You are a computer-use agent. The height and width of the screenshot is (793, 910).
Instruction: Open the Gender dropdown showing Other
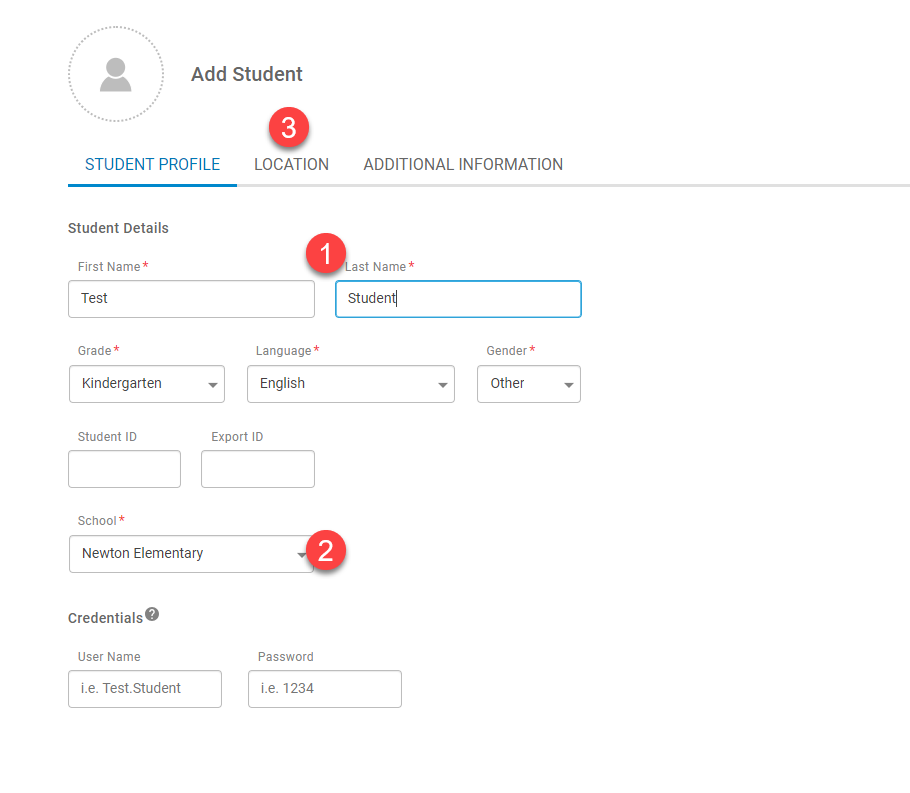[x=529, y=384]
